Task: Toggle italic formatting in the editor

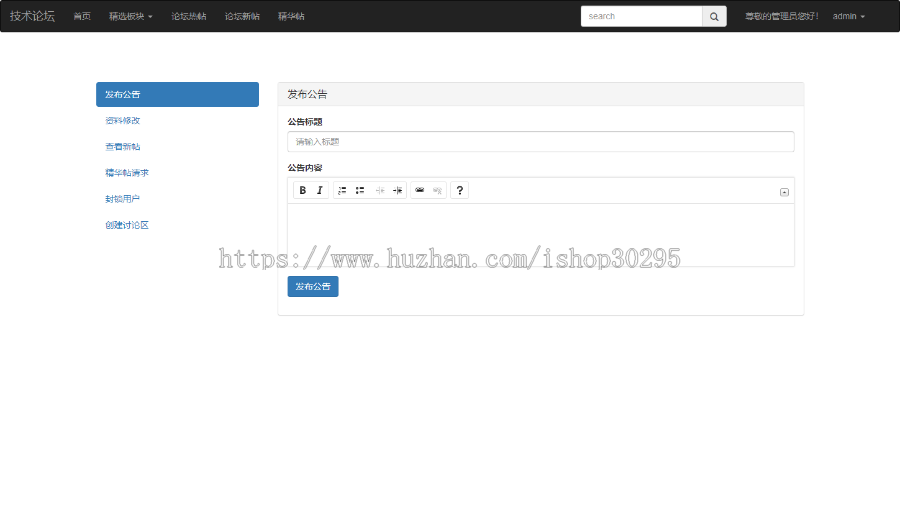Action: 320,191
